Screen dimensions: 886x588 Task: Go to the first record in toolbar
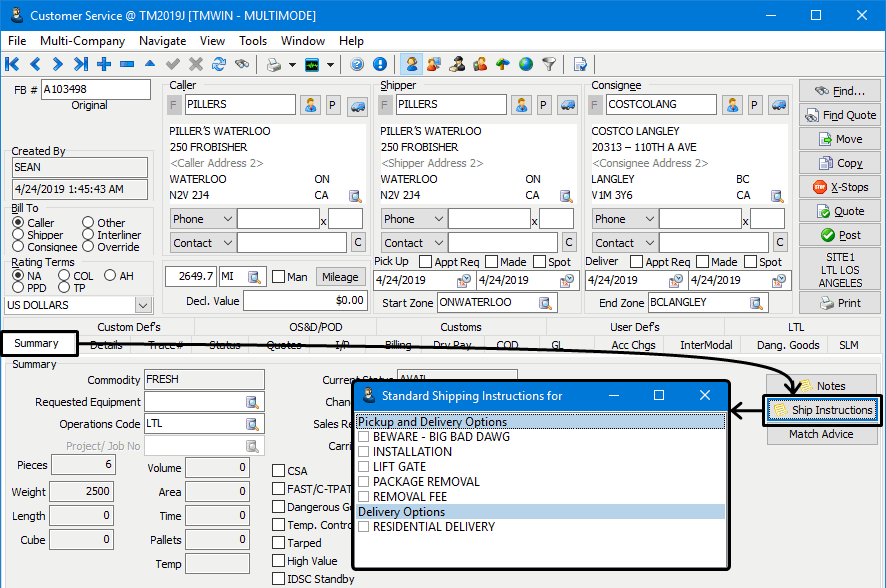pyautogui.click(x=12, y=65)
